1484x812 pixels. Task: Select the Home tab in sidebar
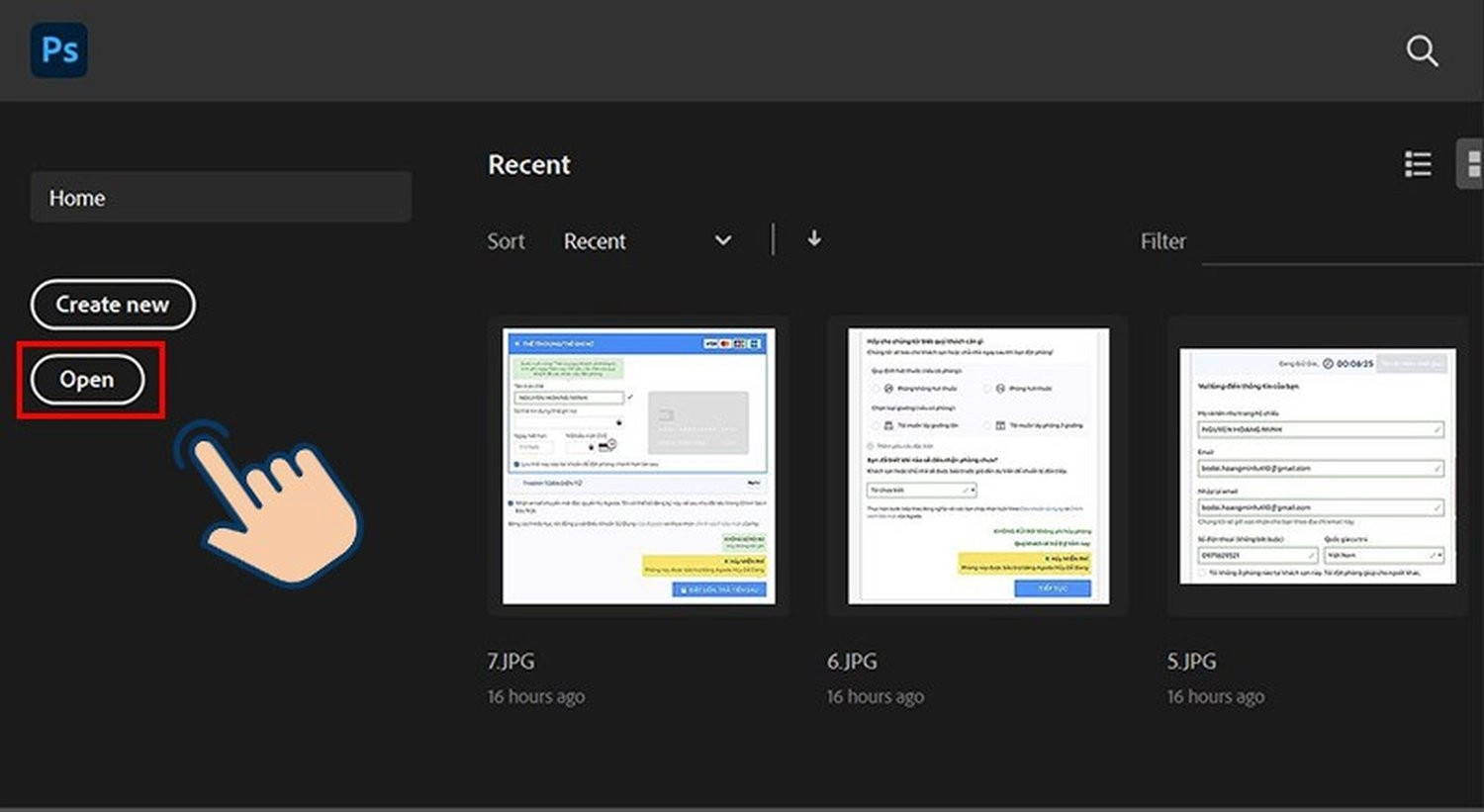[x=221, y=197]
